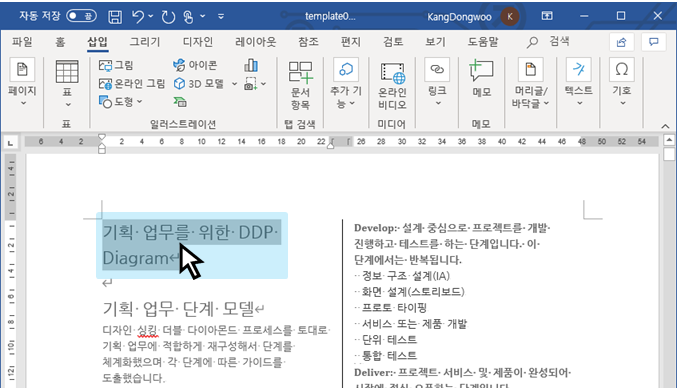678x388 pixels.
Task: Click the Share icon button
Action: [x=621, y=42]
